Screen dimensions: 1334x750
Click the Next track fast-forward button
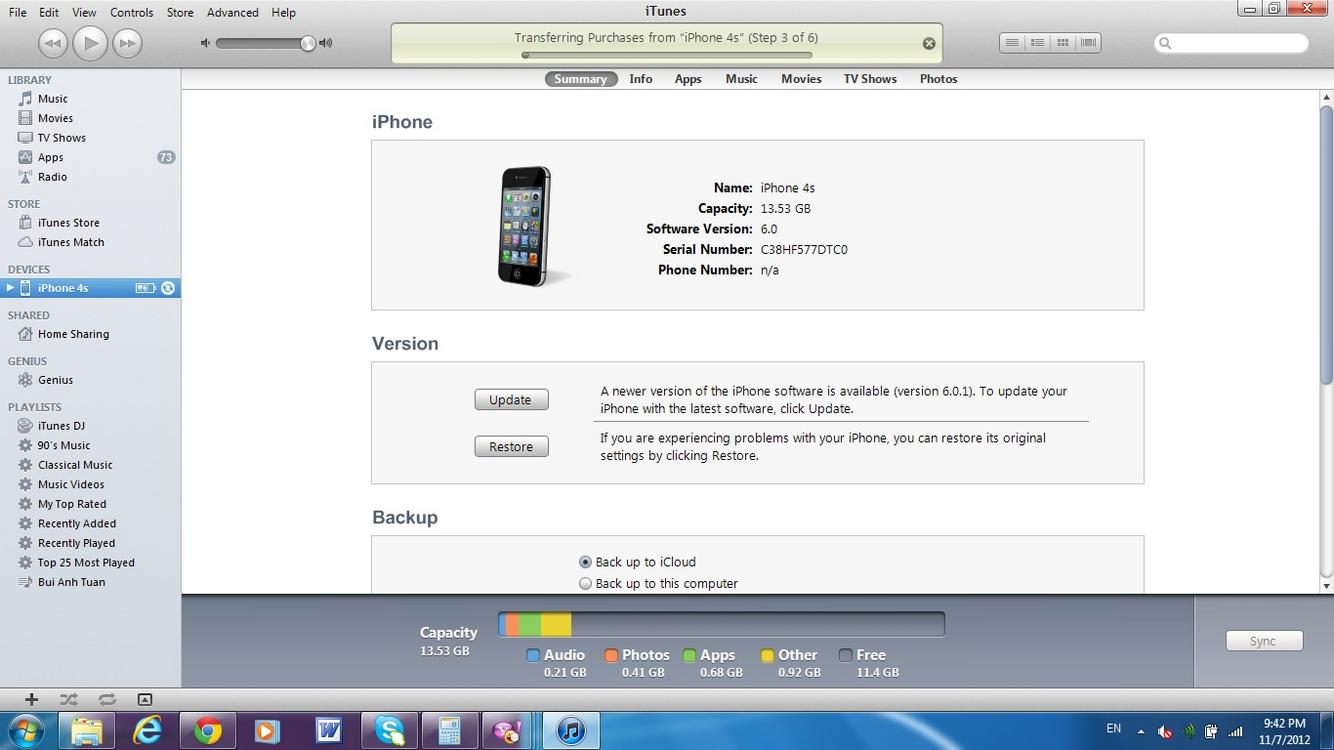point(127,43)
